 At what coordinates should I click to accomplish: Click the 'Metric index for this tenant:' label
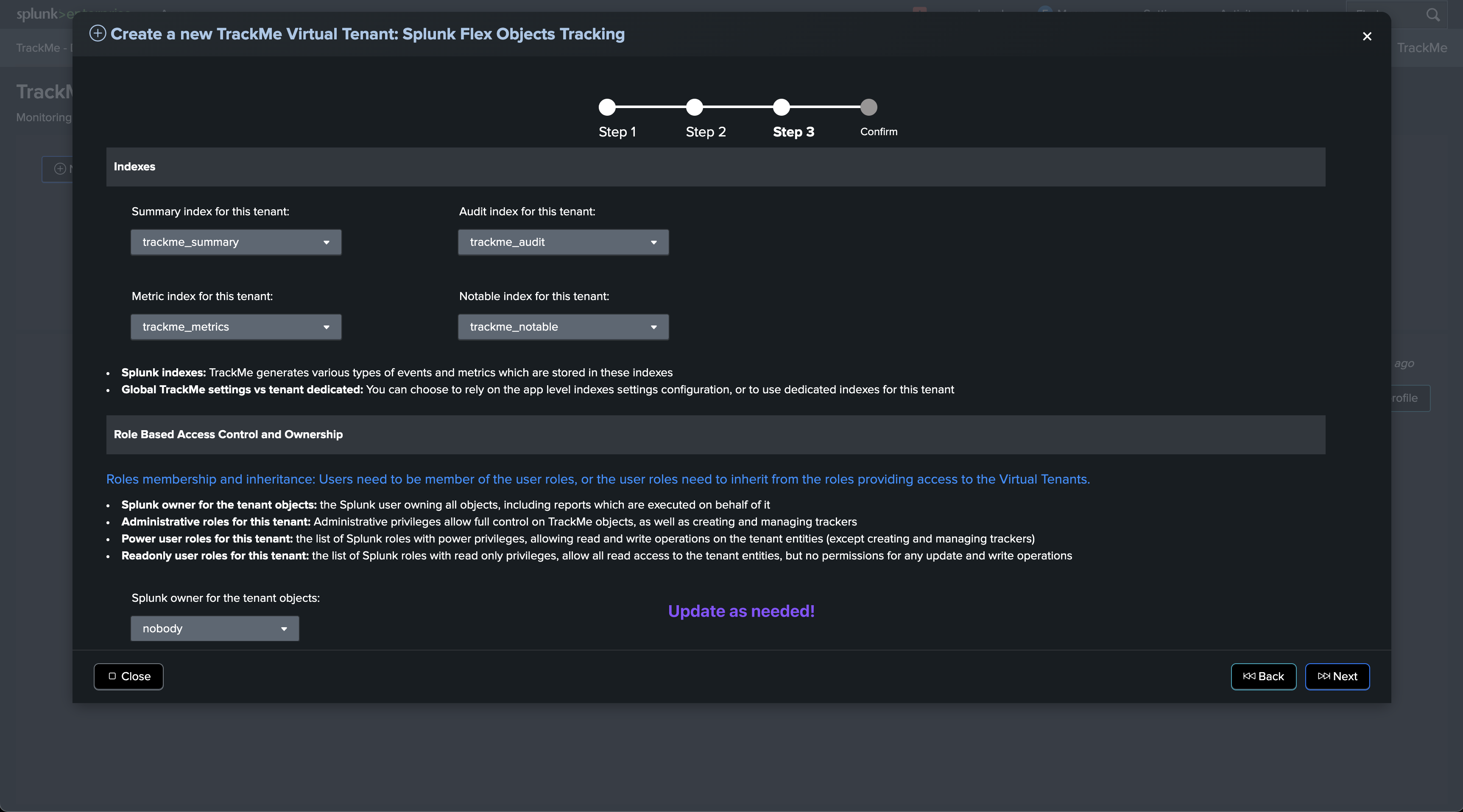pyautogui.click(x=202, y=296)
